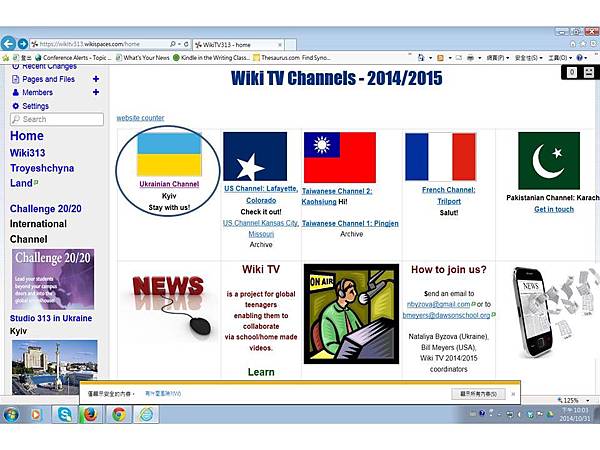This screenshot has height=450, width=600.
Task: Open Taiwanese Channel 2: Kaohsiung link
Action: pyautogui.click(x=337, y=196)
